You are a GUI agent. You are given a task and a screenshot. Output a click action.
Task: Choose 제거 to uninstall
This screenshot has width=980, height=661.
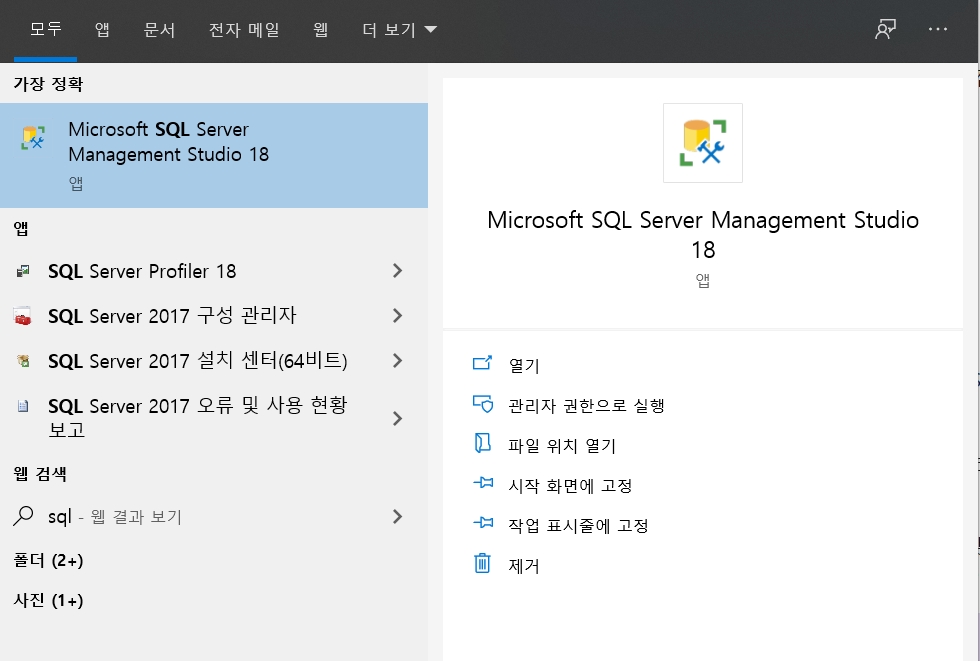524,565
